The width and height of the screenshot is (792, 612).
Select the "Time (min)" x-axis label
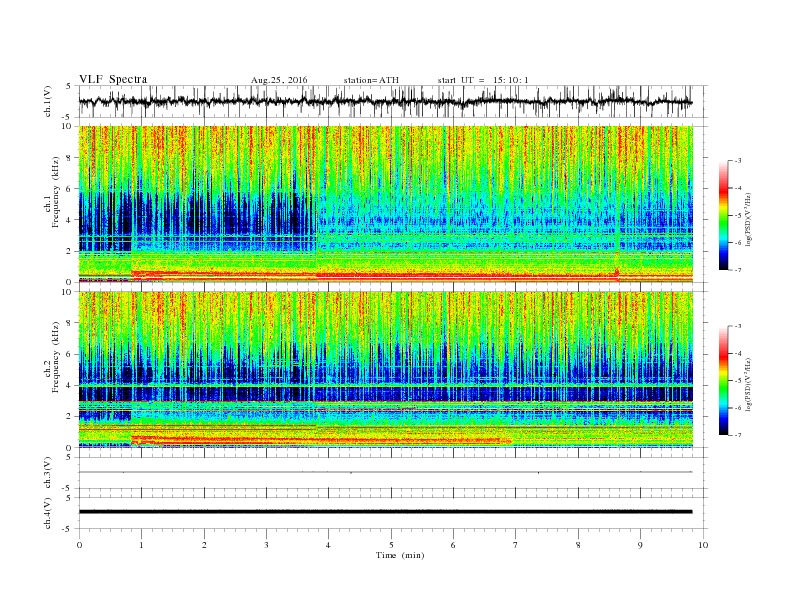(x=400, y=555)
